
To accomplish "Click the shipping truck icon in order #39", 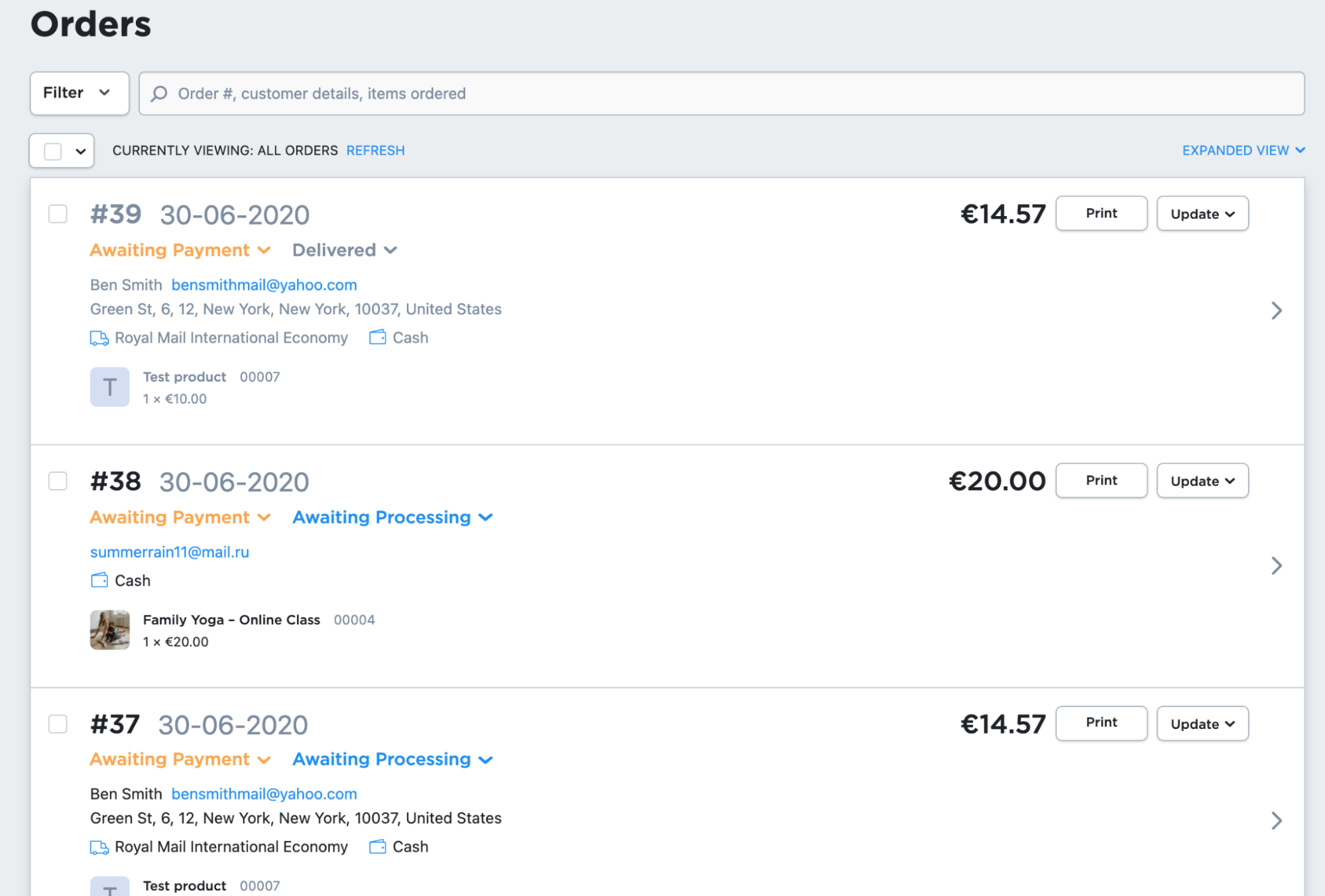I will 99,338.
